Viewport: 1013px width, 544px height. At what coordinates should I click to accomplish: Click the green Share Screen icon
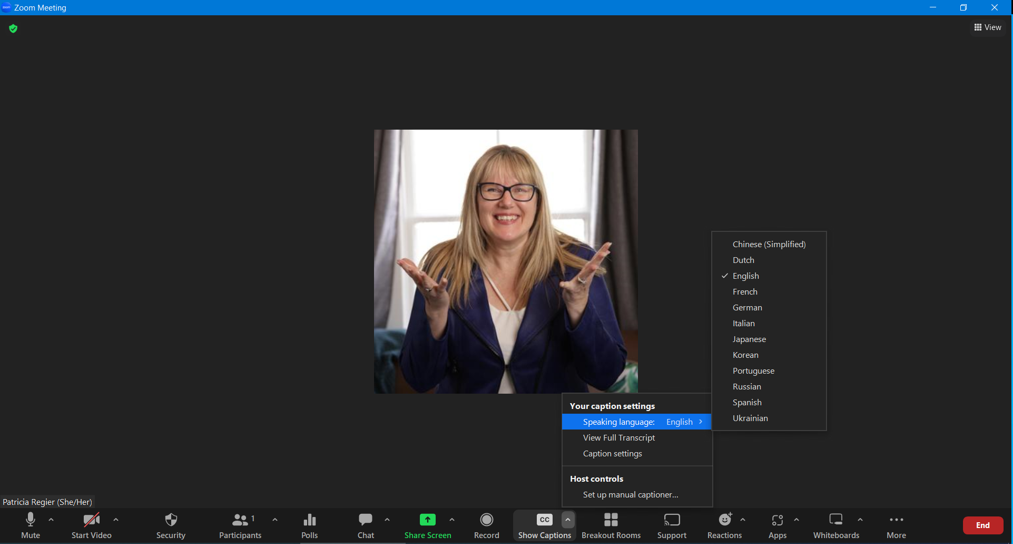point(427,519)
